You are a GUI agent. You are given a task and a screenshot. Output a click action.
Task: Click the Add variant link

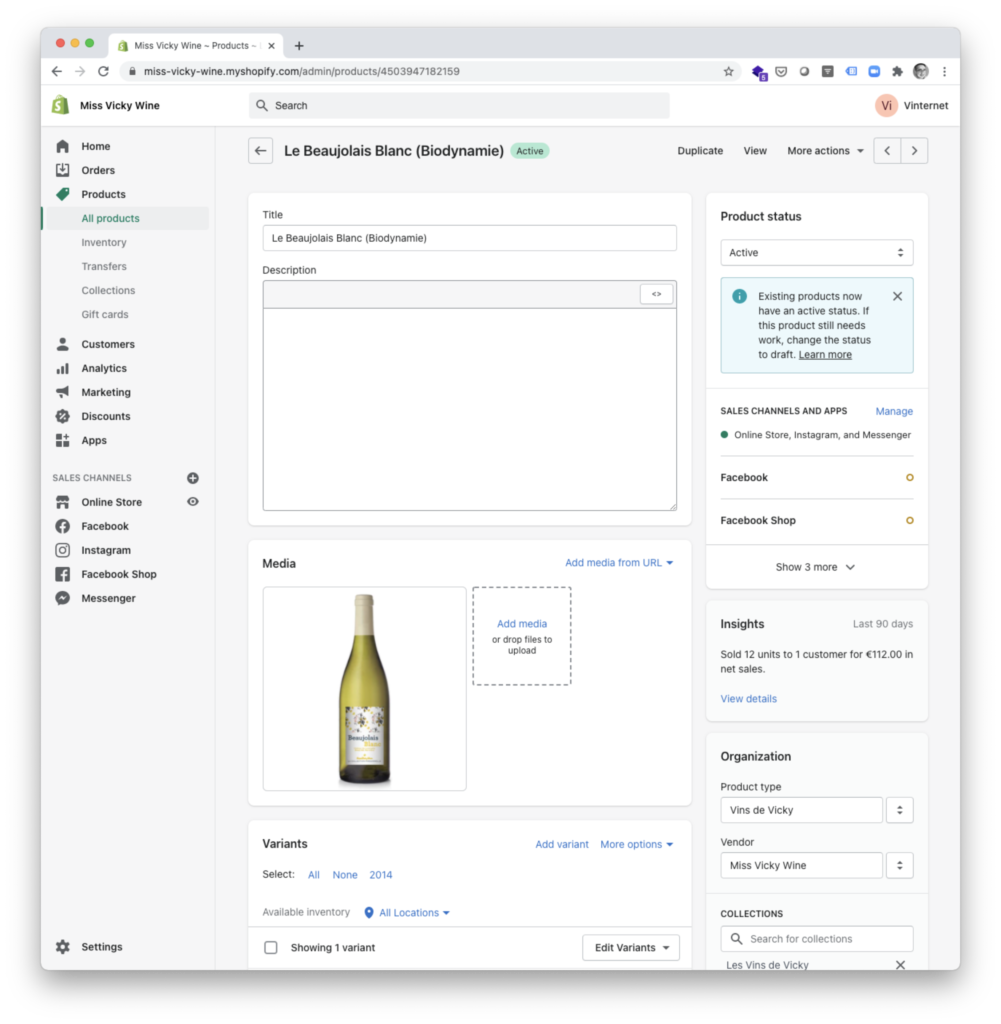(x=562, y=844)
